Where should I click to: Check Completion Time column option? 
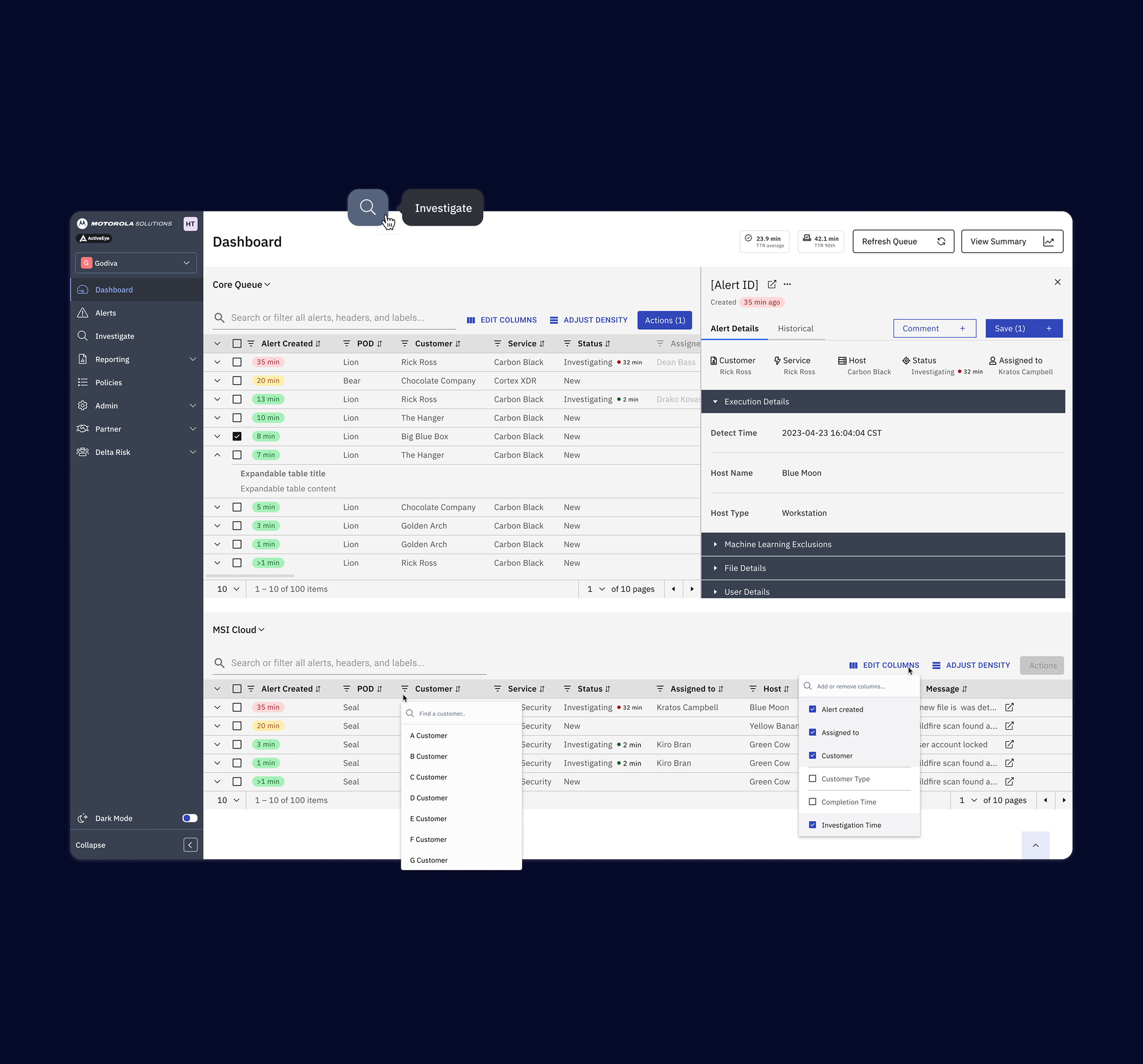coord(812,802)
